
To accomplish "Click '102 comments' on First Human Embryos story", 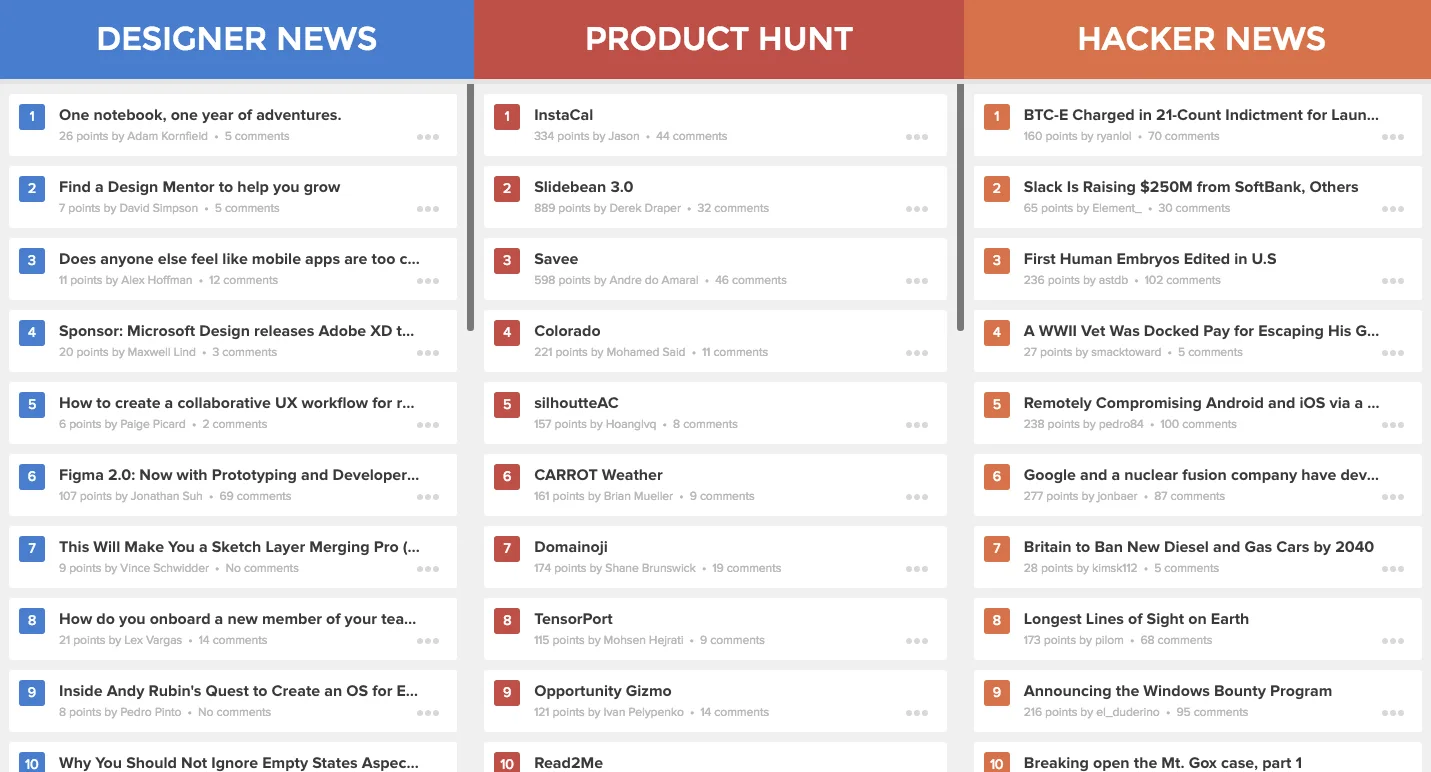I will (1181, 280).
